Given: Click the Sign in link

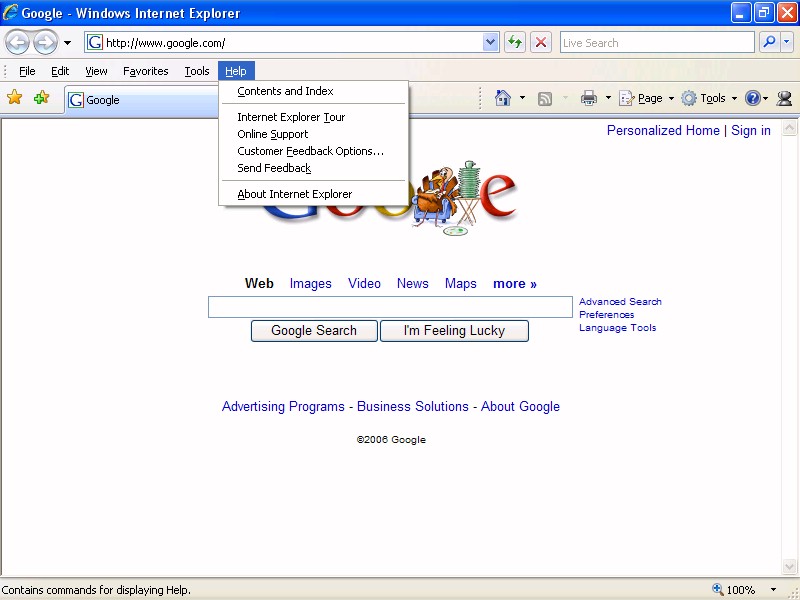Looking at the screenshot, I should tap(751, 131).
